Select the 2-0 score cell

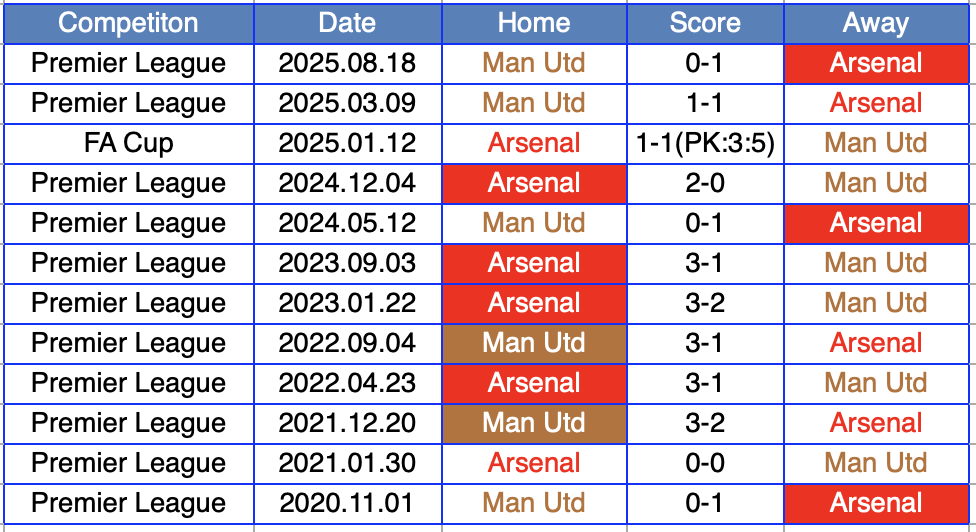pos(705,183)
